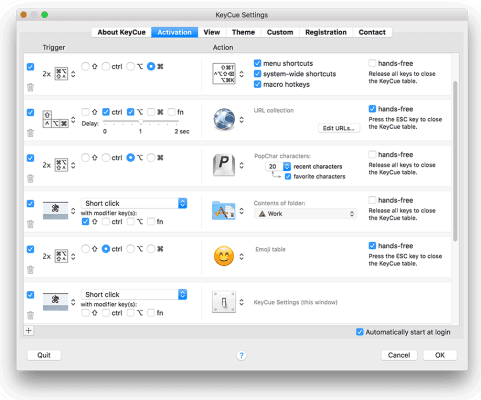Uncheck favorite characters option
Viewport: 481px width, 400px height.
click(288, 176)
